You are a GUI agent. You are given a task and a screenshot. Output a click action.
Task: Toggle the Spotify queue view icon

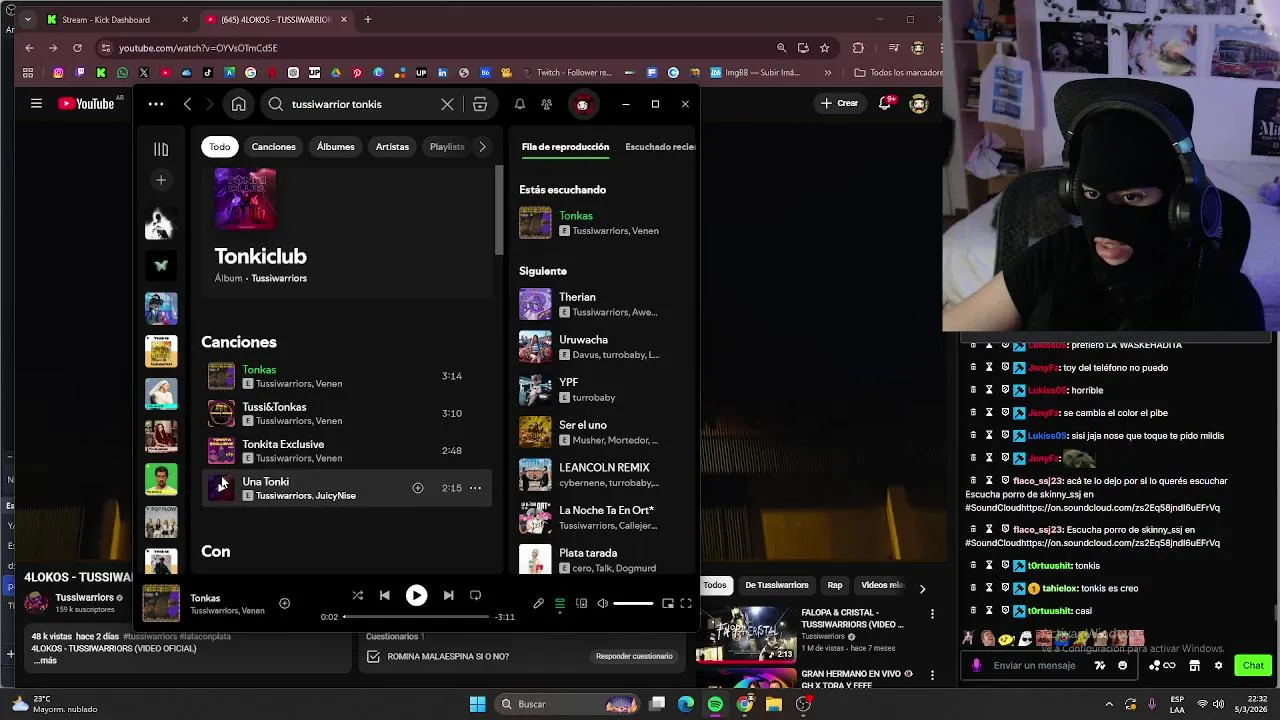pos(560,603)
